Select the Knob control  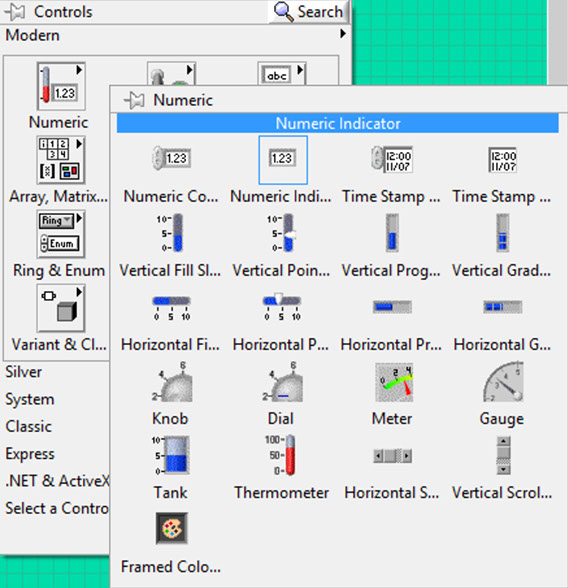pyautogui.click(x=172, y=382)
